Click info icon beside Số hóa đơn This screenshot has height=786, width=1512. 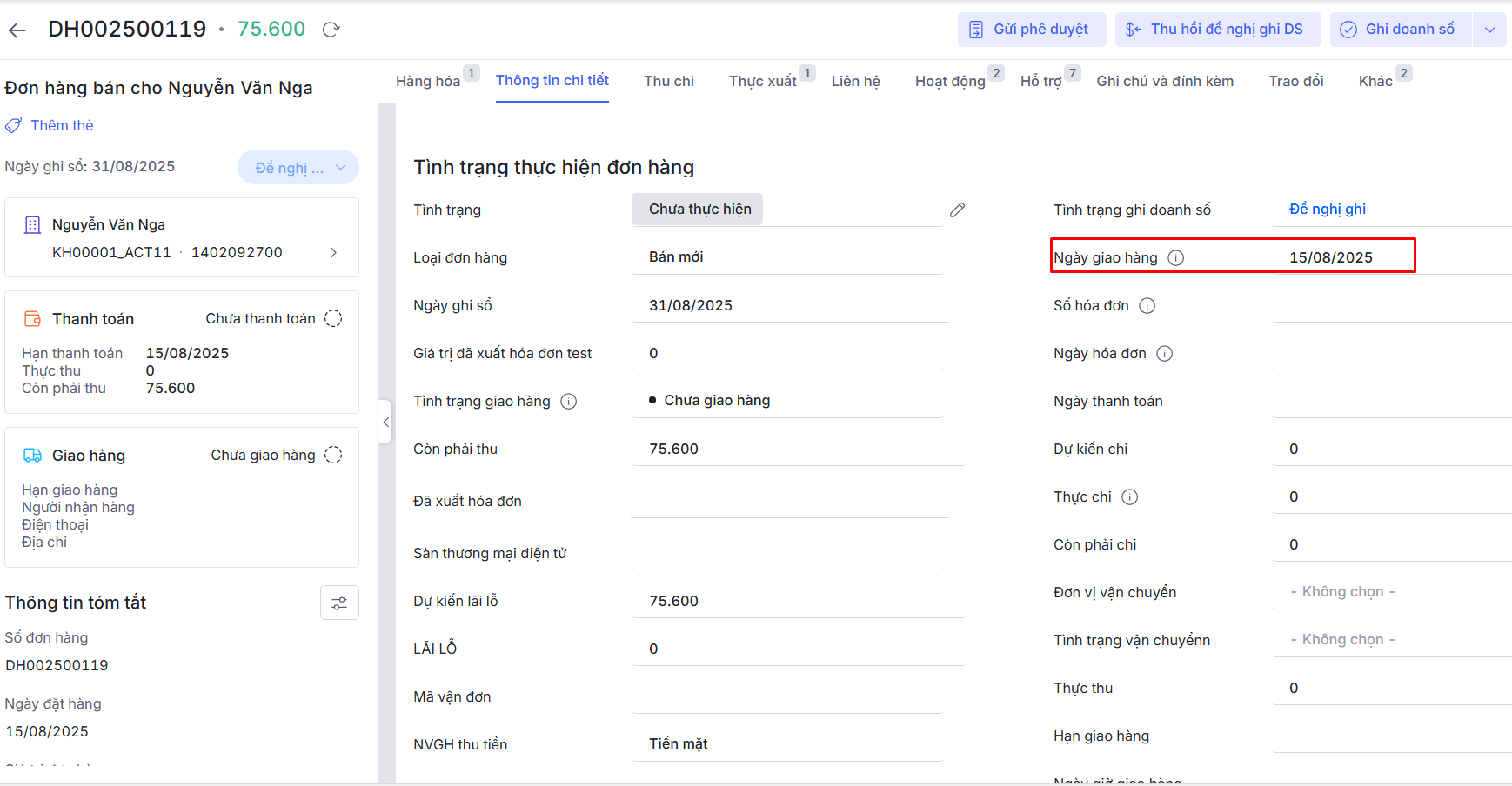[x=1147, y=306]
